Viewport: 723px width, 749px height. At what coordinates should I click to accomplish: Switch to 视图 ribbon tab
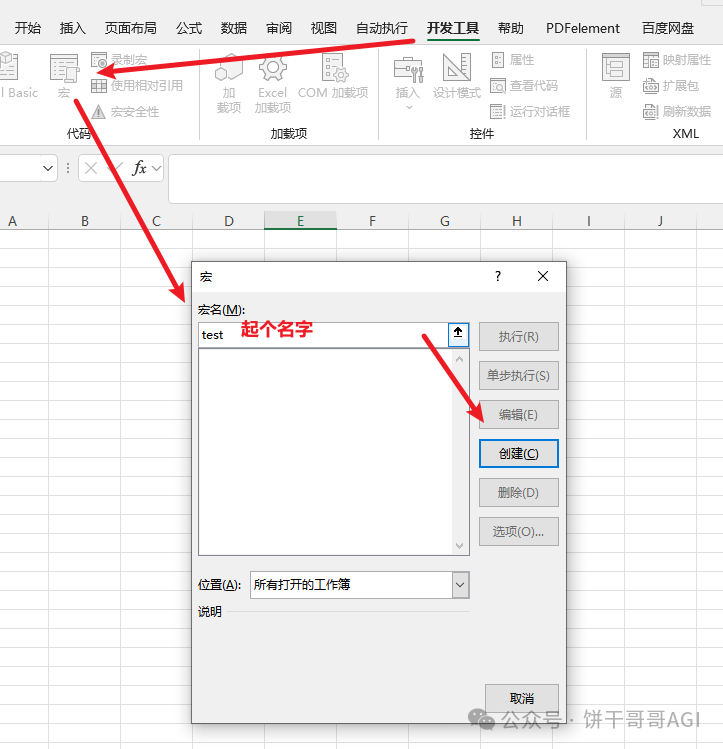[324, 28]
